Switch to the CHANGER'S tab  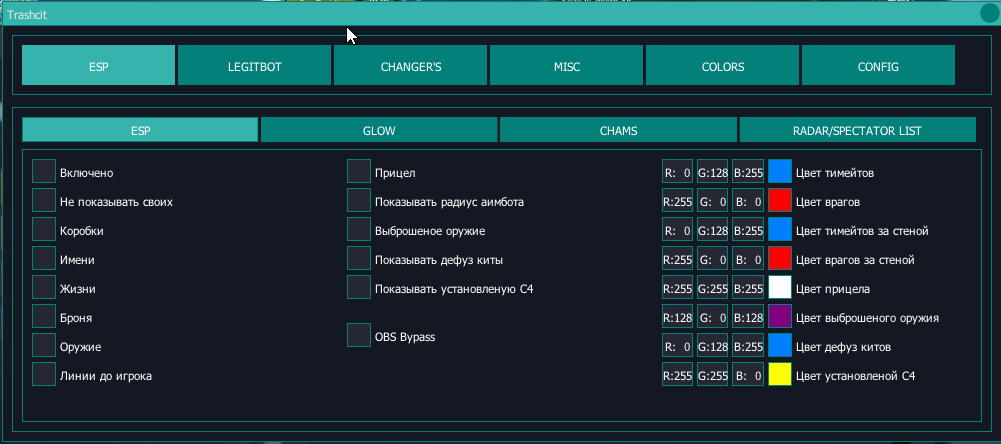(x=410, y=66)
